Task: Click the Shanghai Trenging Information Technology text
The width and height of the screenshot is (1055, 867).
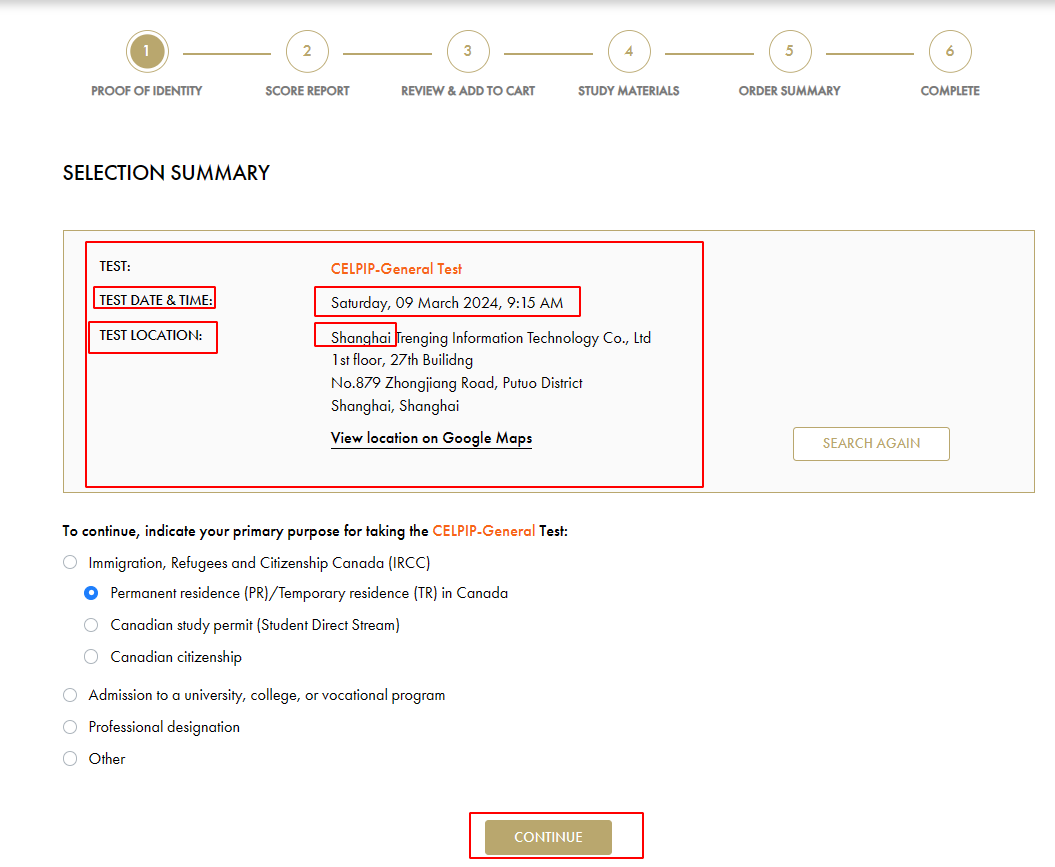Action: coord(490,338)
